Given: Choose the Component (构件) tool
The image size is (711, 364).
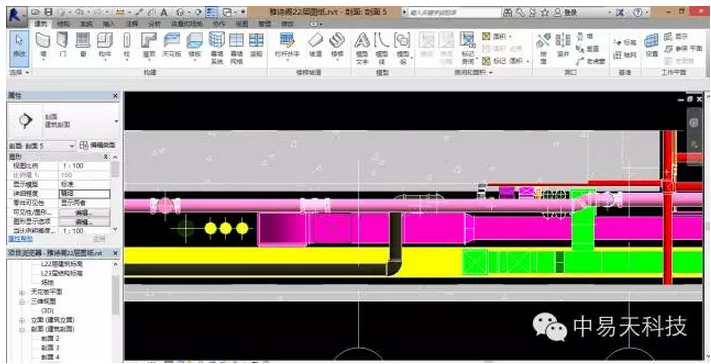Looking at the screenshot, I should point(104,47).
